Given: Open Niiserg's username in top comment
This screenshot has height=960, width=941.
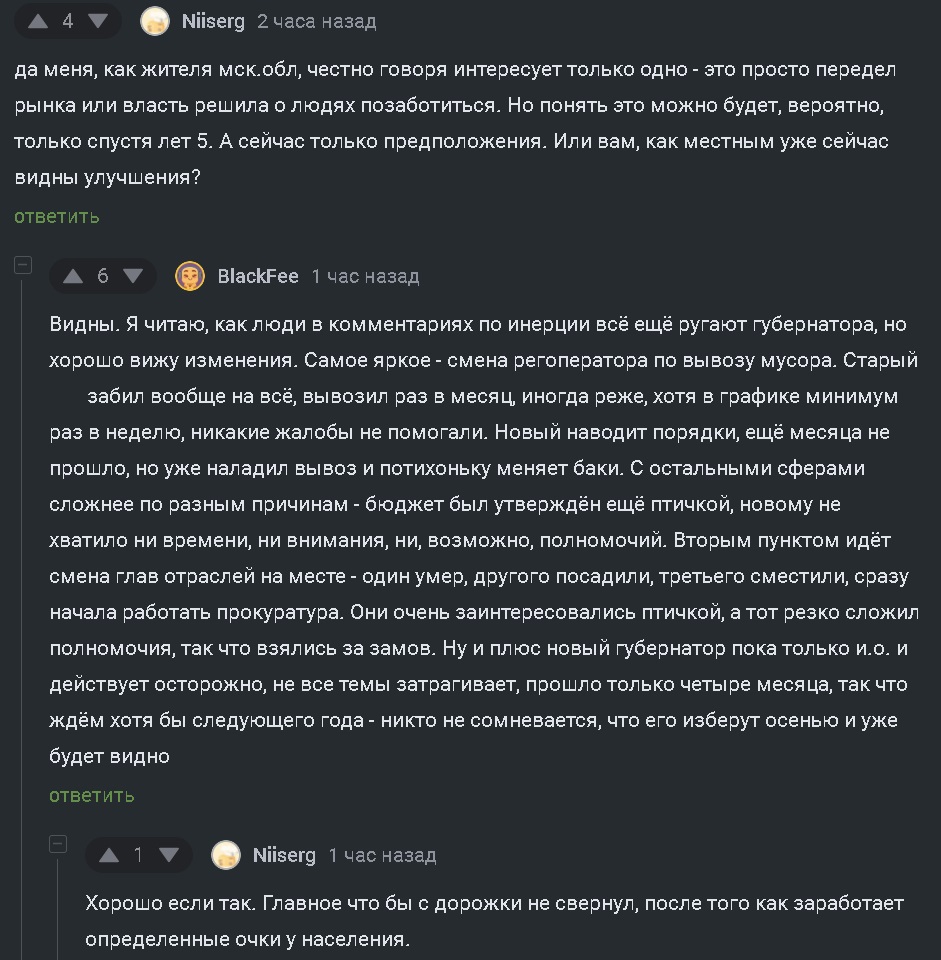Looking at the screenshot, I should pyautogui.click(x=213, y=21).
